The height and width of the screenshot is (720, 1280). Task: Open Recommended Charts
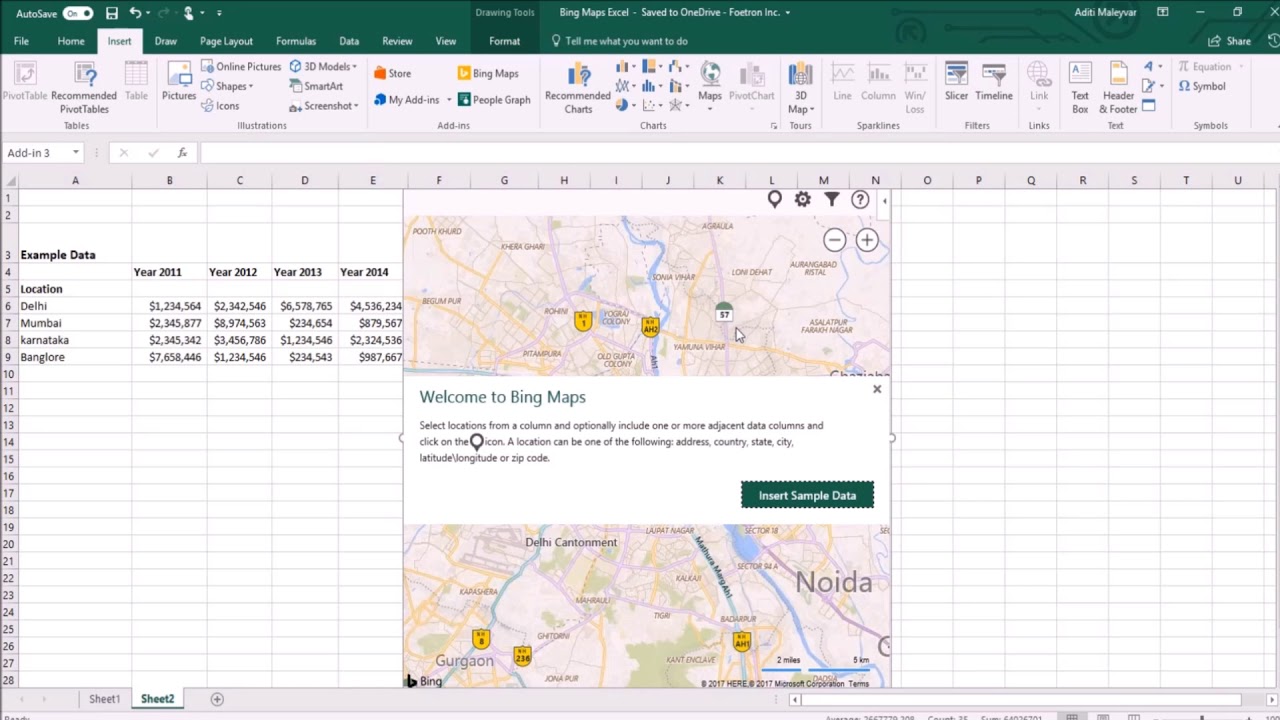coord(578,88)
